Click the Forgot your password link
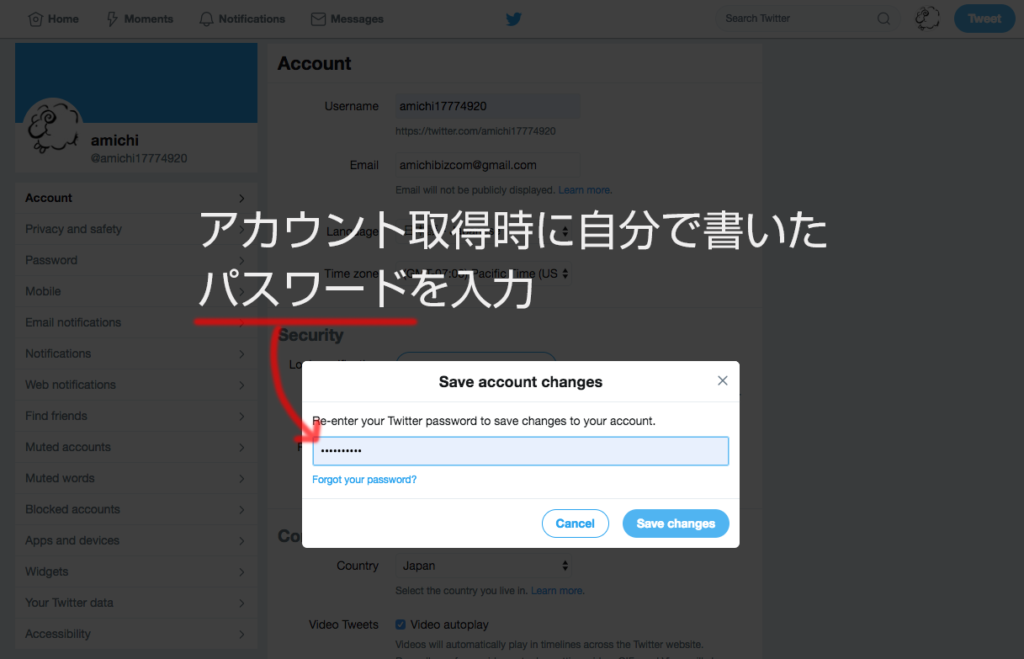 click(364, 479)
